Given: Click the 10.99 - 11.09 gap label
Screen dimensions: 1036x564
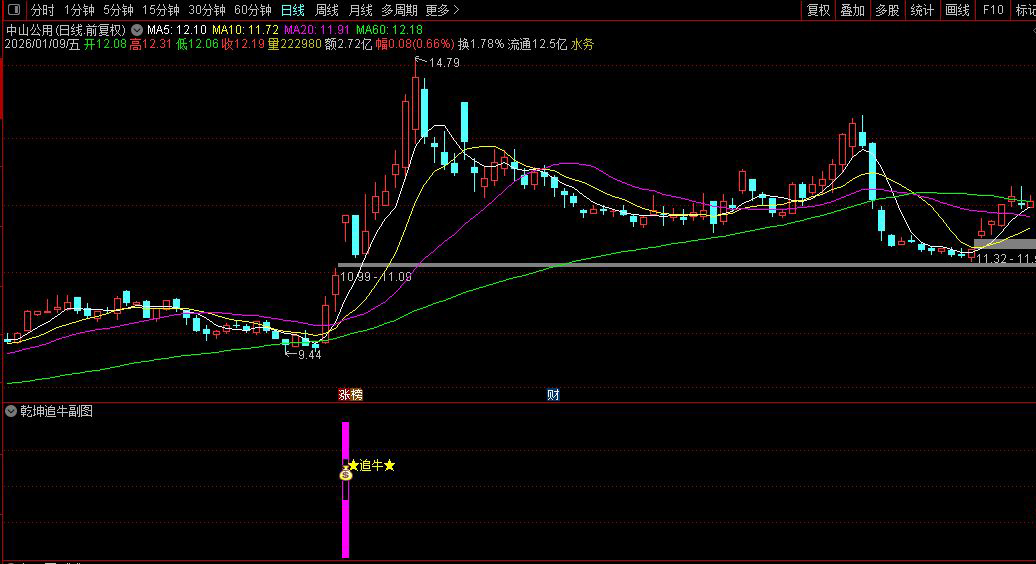Looking at the screenshot, I should 375,277.
